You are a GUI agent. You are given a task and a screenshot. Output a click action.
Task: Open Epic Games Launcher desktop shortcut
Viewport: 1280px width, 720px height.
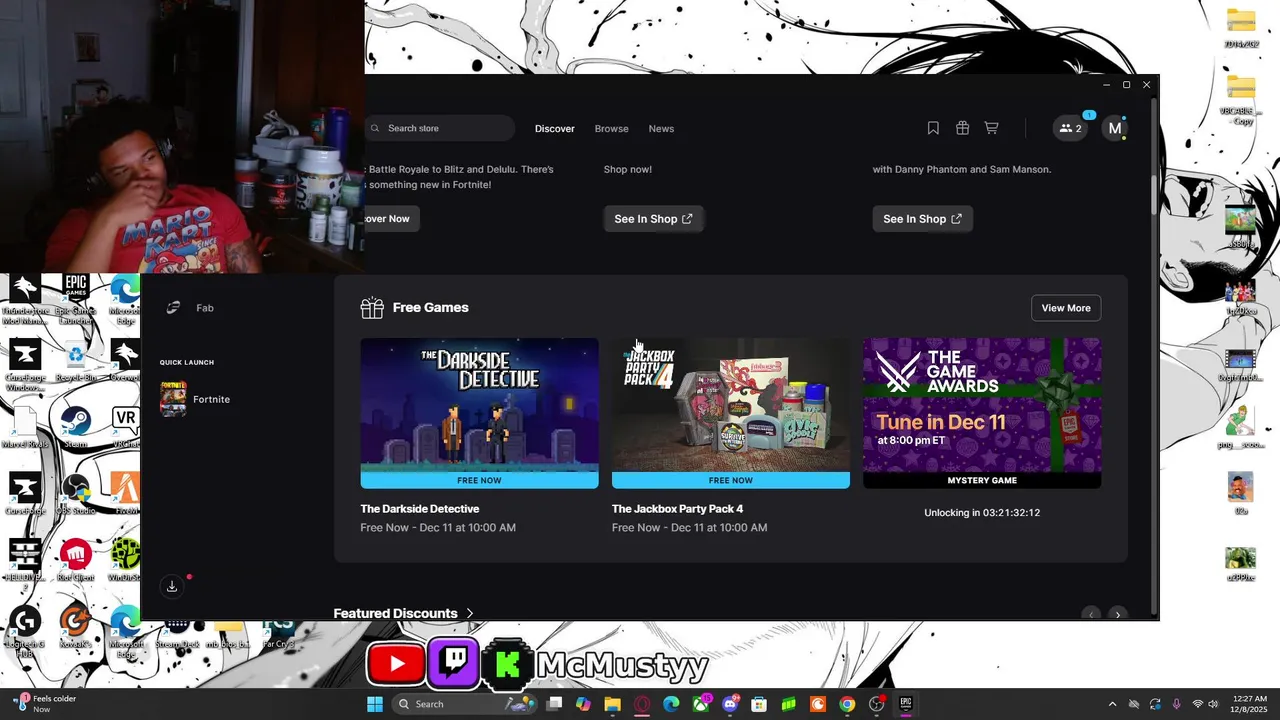(x=76, y=300)
